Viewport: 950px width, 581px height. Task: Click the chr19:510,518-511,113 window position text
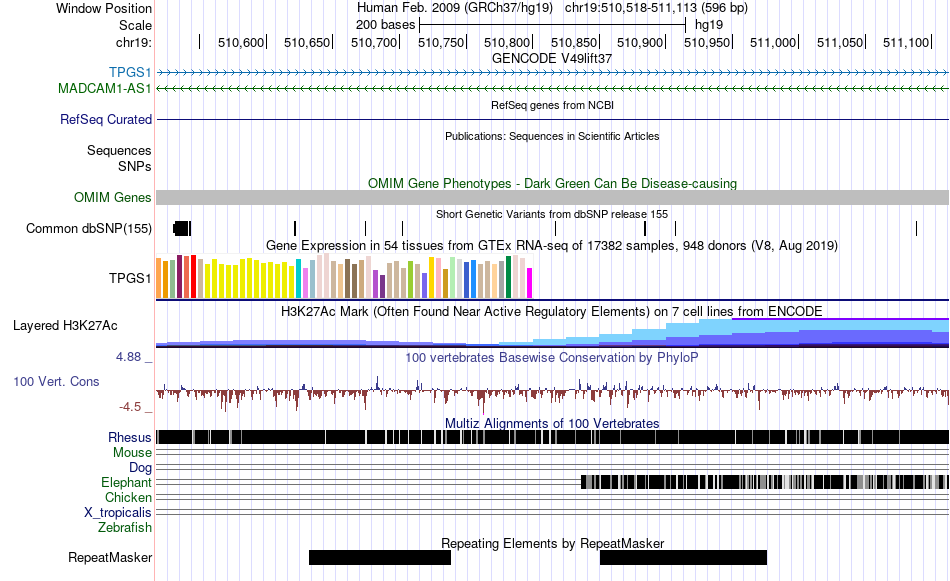tap(656, 8)
